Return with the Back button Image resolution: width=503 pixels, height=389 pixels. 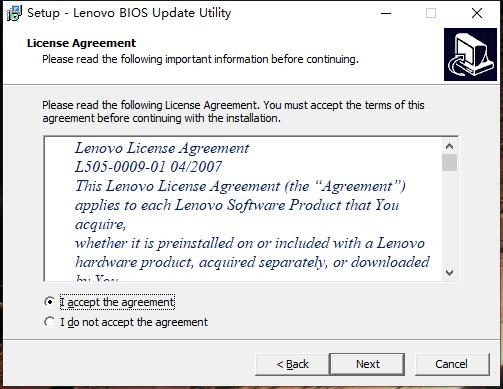point(292,364)
